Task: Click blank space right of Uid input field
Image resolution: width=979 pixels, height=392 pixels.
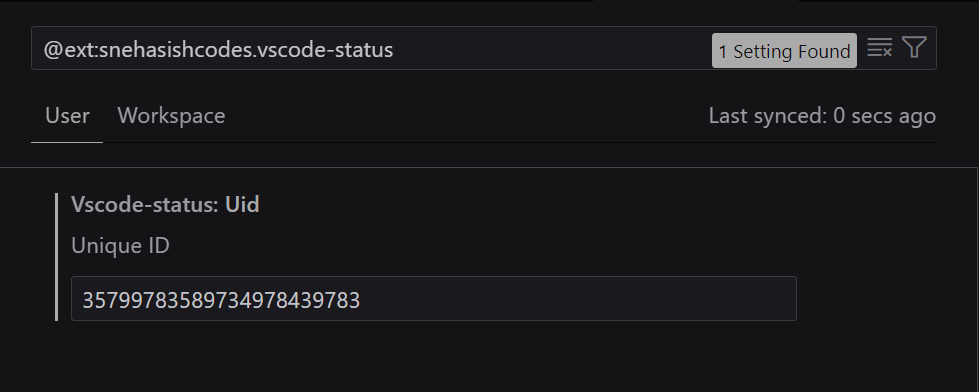Action: pos(883,299)
